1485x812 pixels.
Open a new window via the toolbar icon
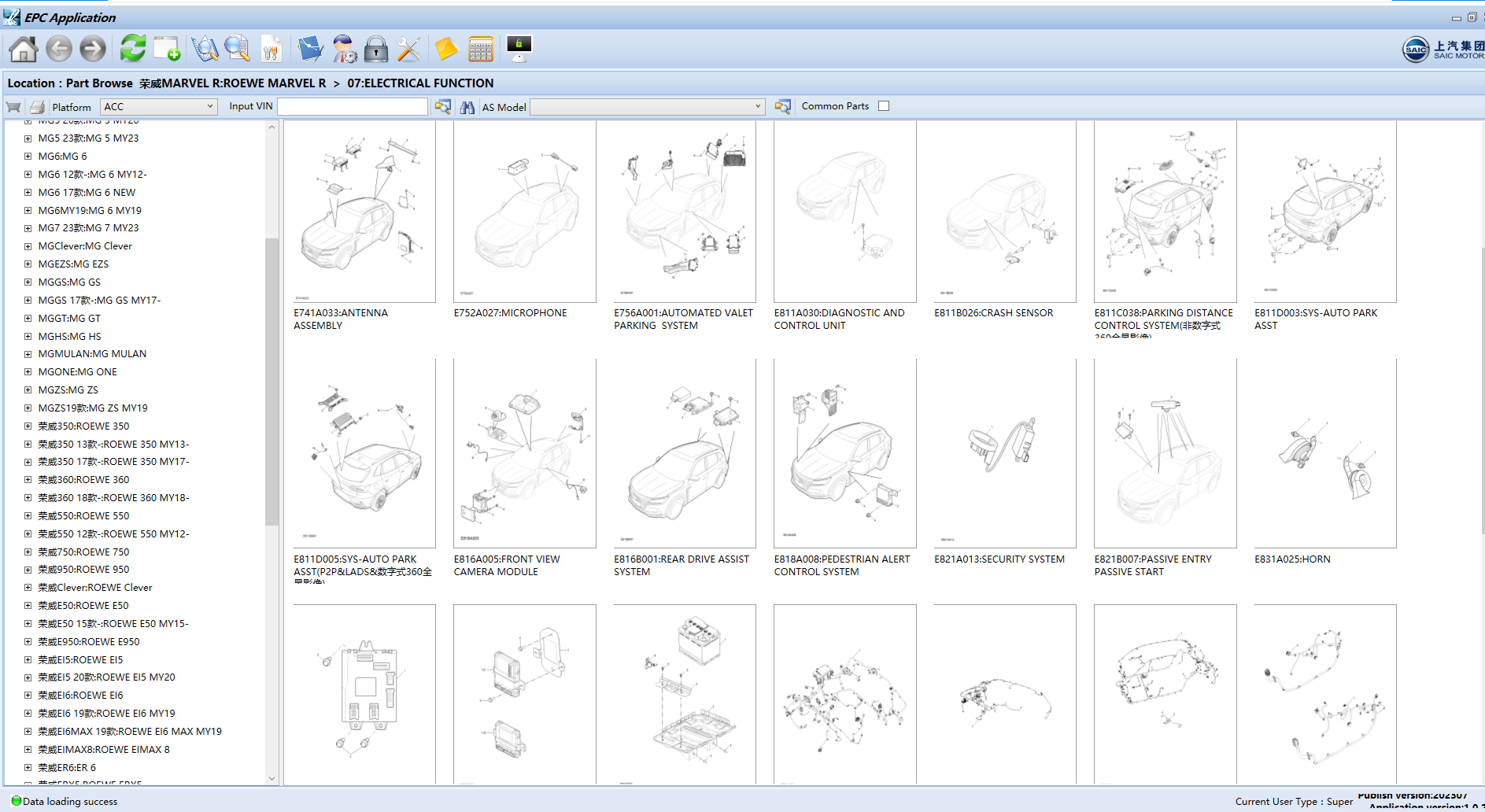click(x=166, y=48)
